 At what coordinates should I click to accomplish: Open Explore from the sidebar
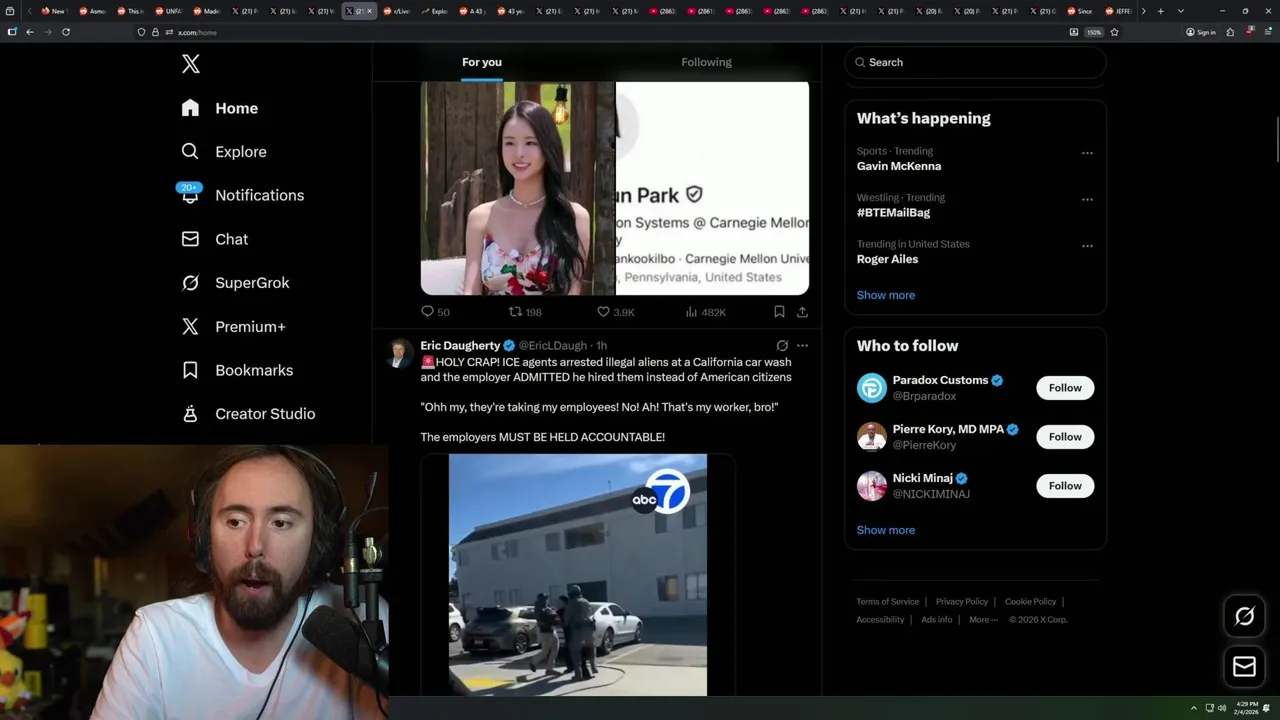click(x=224, y=152)
